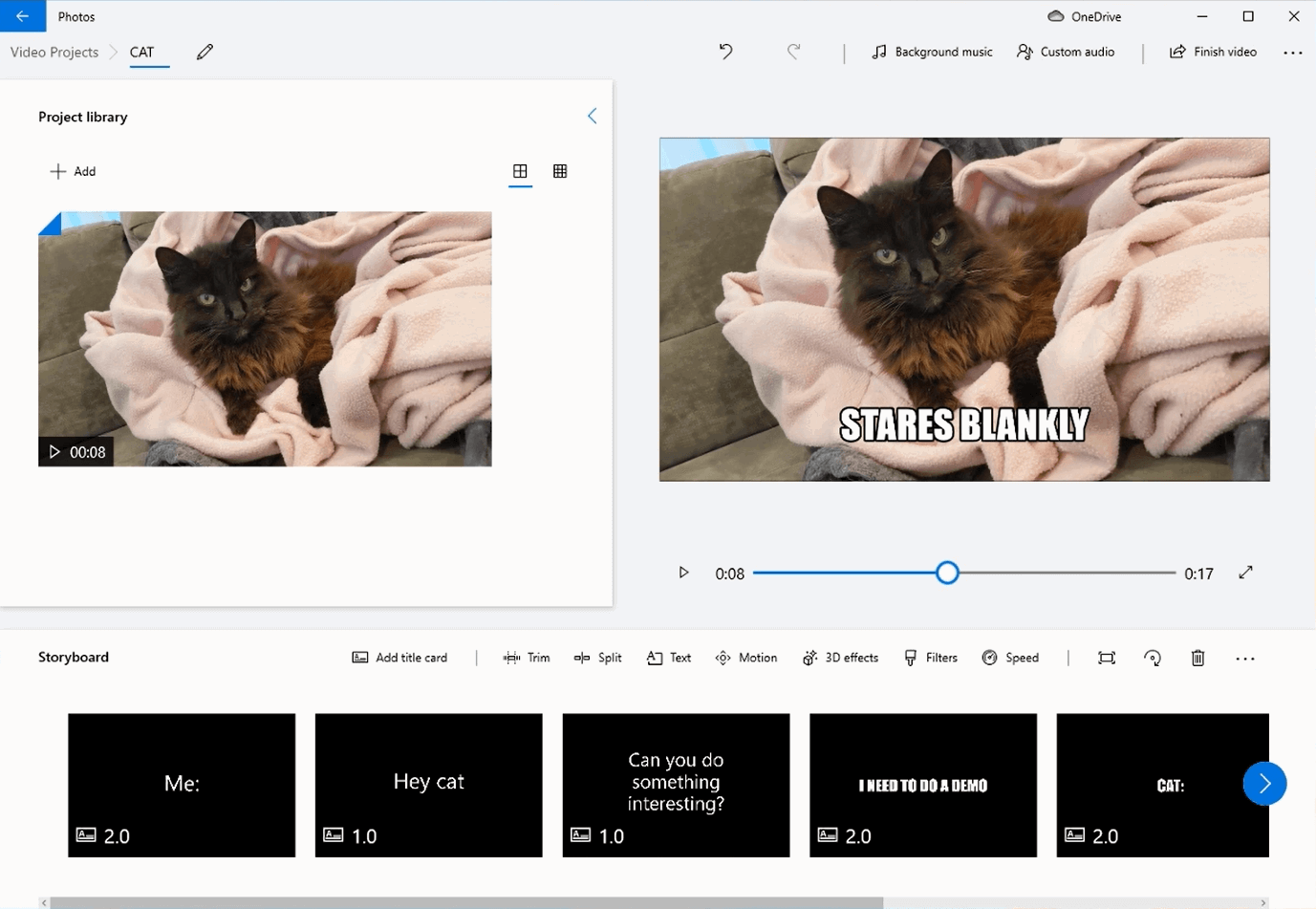1316x909 pixels.
Task: Remove or show black bars icon
Action: [x=1107, y=658]
